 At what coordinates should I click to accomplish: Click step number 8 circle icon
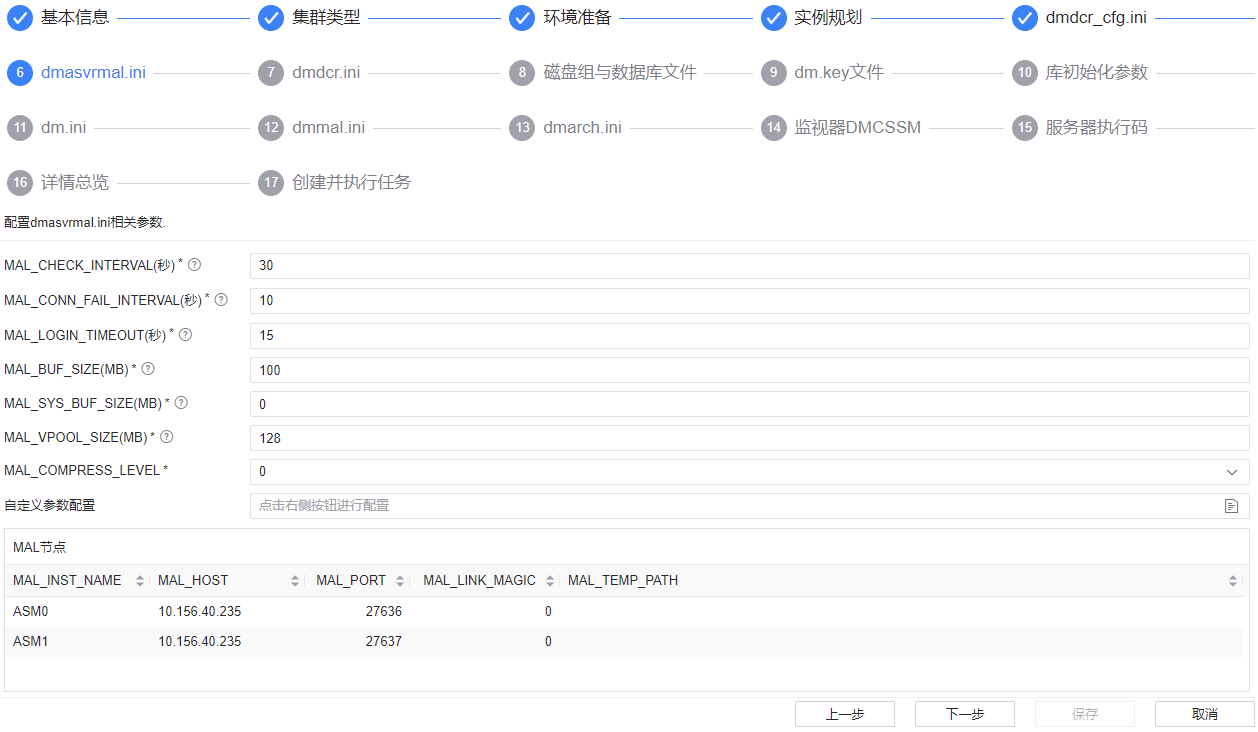click(522, 73)
